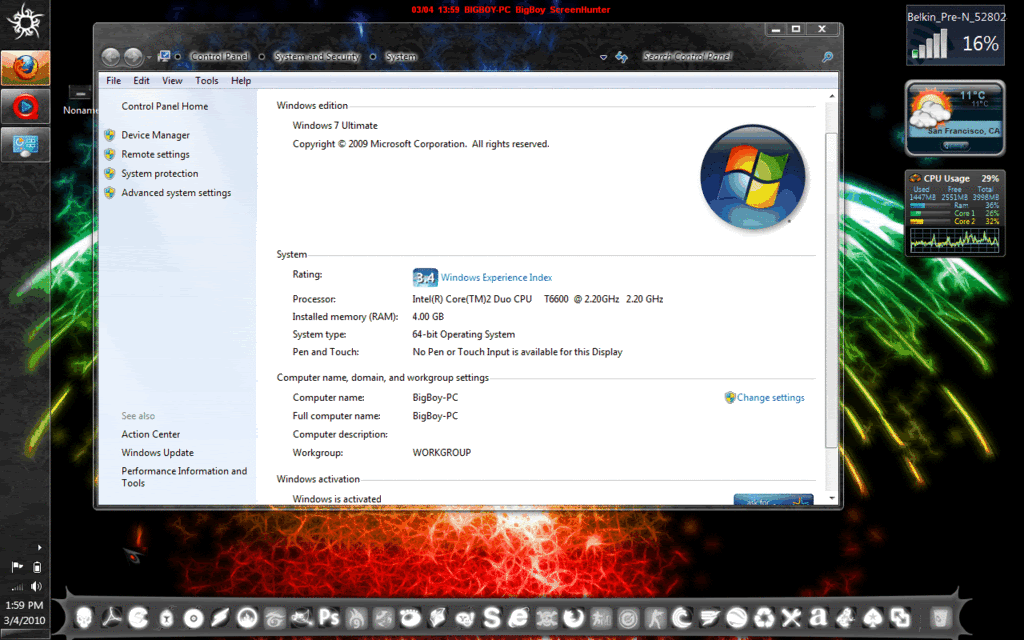Image resolution: width=1024 pixels, height=640 pixels.
Task: Open the flame circle dock icon
Action: [x=247, y=617]
